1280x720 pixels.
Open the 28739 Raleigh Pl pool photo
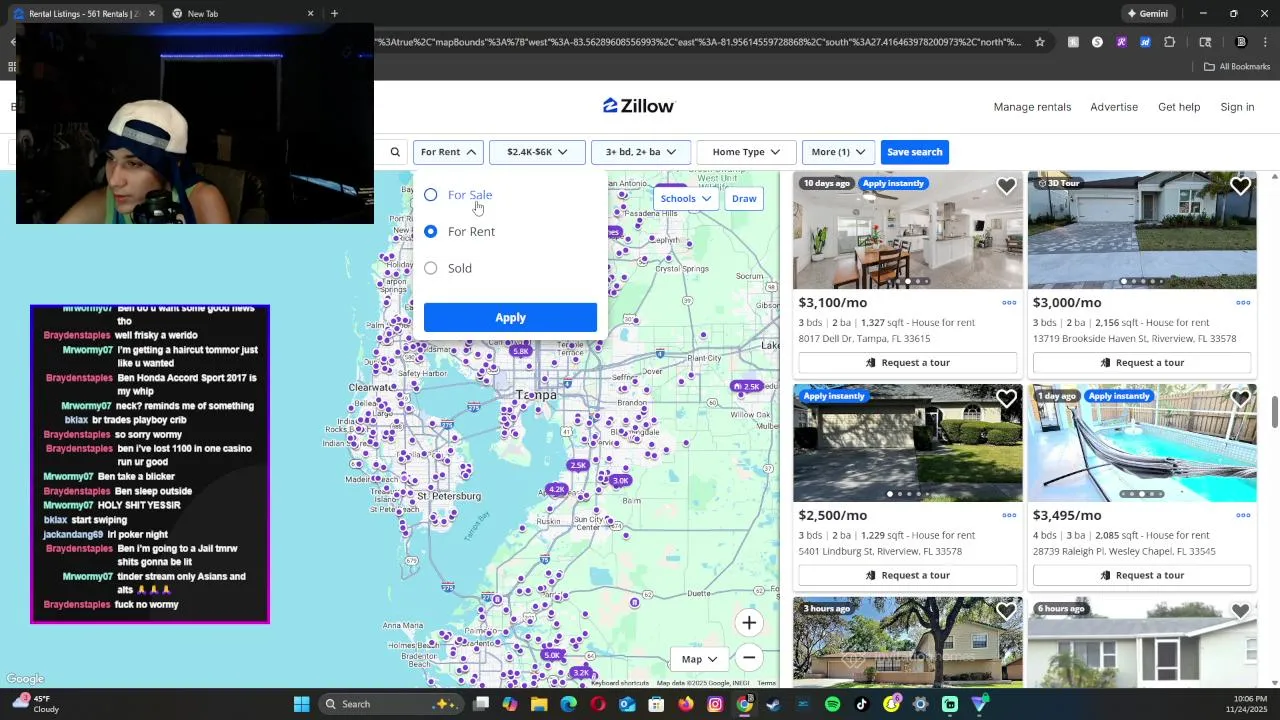(x=1142, y=443)
